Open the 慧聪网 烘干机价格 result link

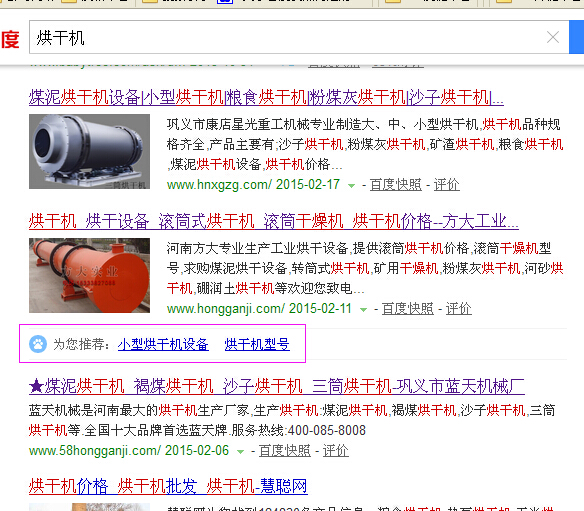tap(168, 486)
